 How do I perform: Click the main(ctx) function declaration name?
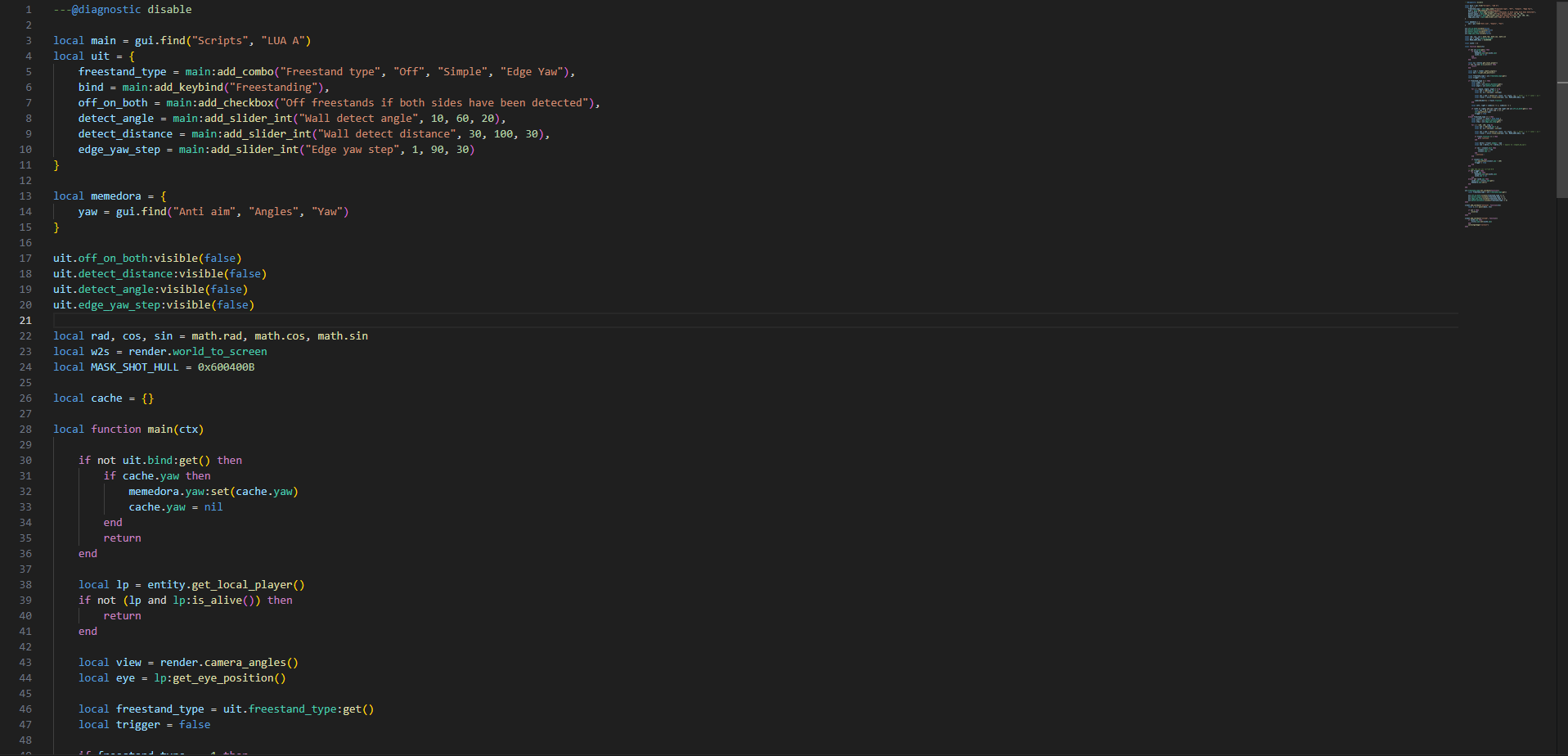[x=162, y=430]
